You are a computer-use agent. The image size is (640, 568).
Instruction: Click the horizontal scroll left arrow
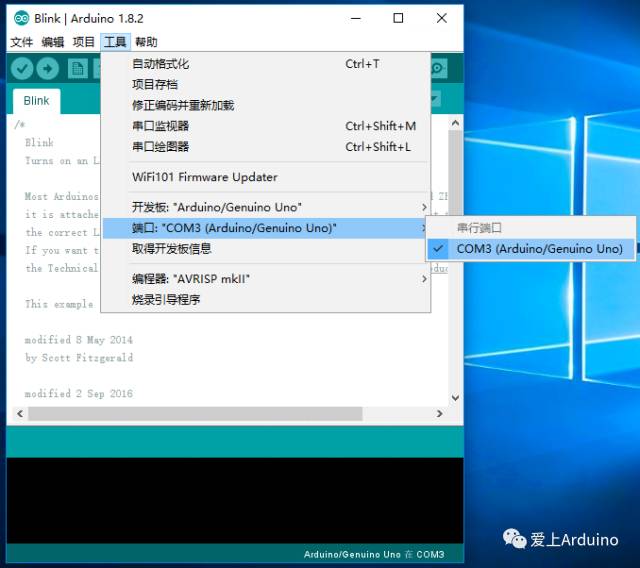tap(20, 414)
